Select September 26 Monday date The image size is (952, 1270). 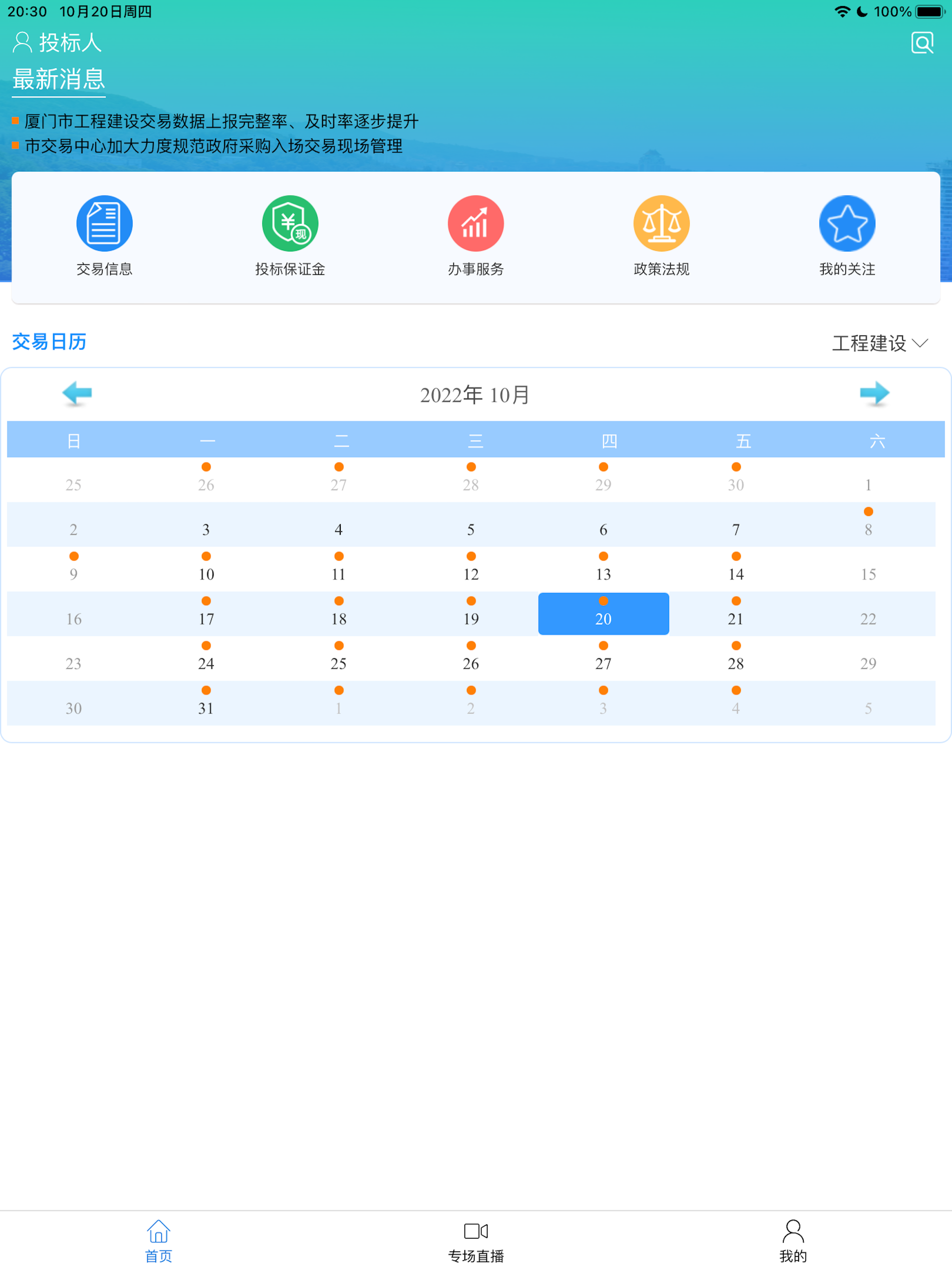[206, 479]
